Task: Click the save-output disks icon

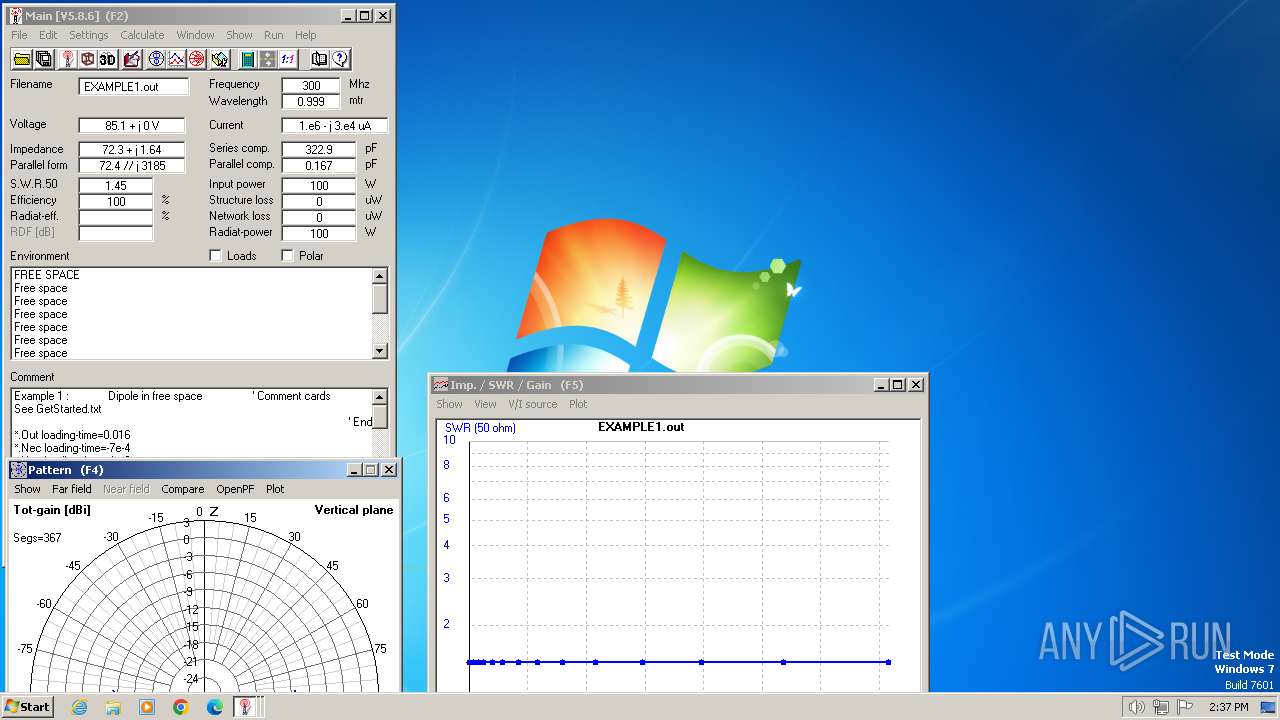Action: point(44,59)
